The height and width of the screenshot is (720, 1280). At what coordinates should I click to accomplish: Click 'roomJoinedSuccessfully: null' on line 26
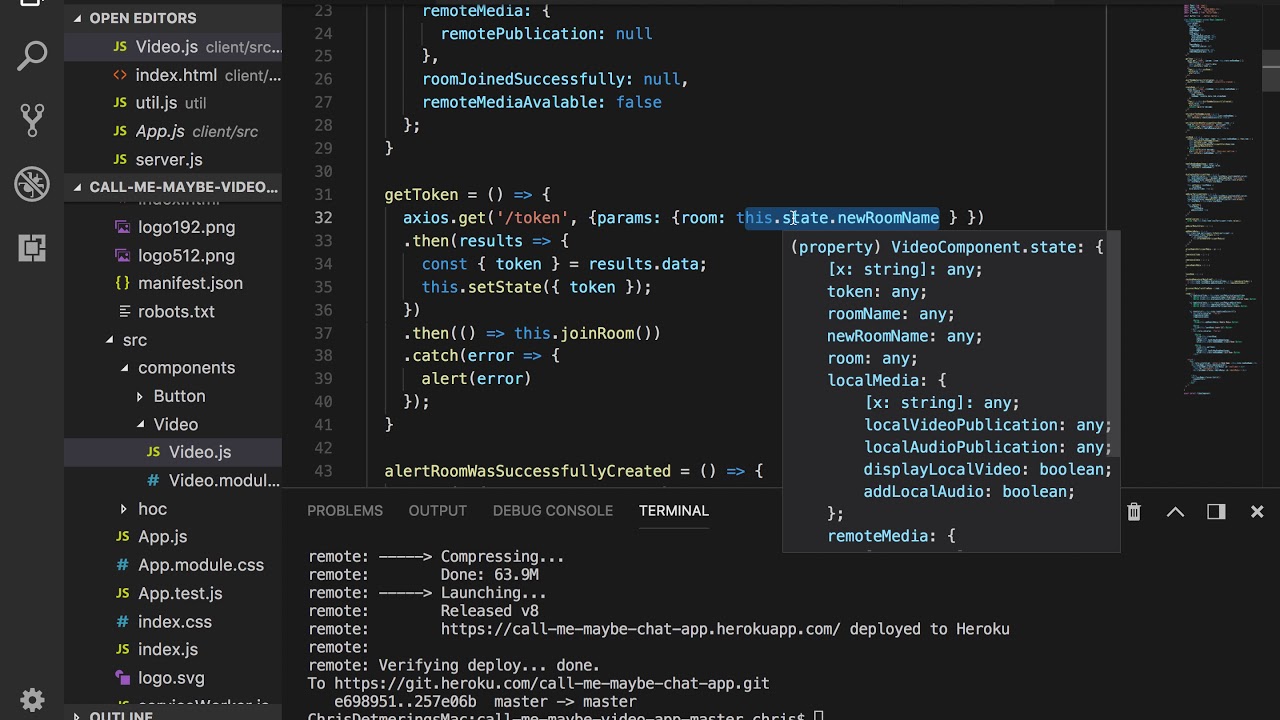[x=552, y=79]
